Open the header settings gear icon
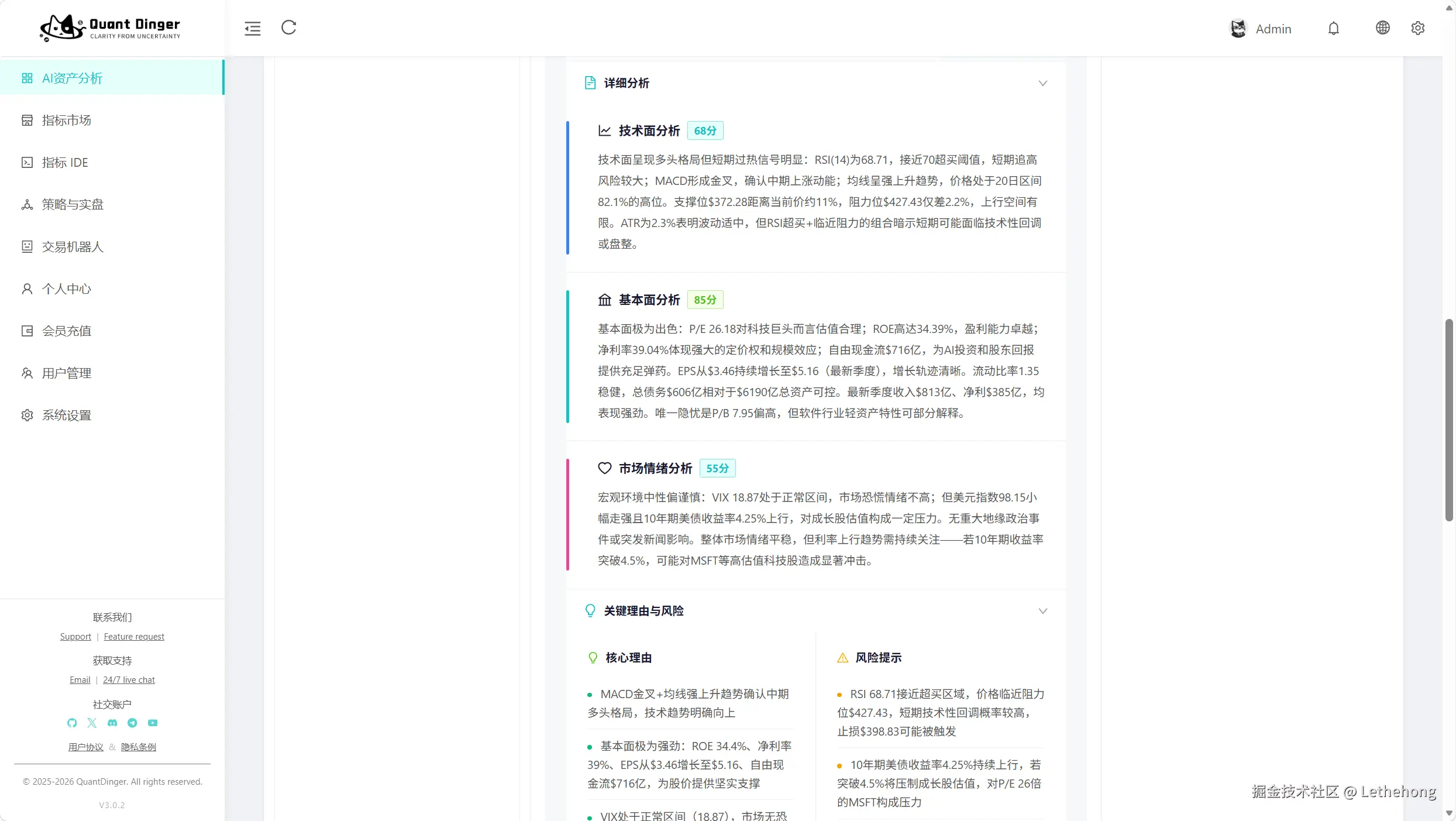 tap(1417, 28)
